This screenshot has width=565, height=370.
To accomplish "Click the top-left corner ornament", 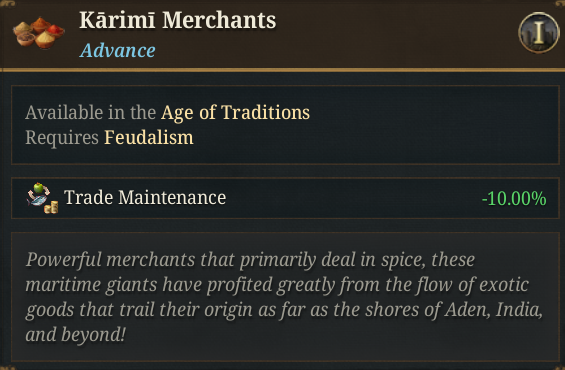I will (x=7, y=3).
